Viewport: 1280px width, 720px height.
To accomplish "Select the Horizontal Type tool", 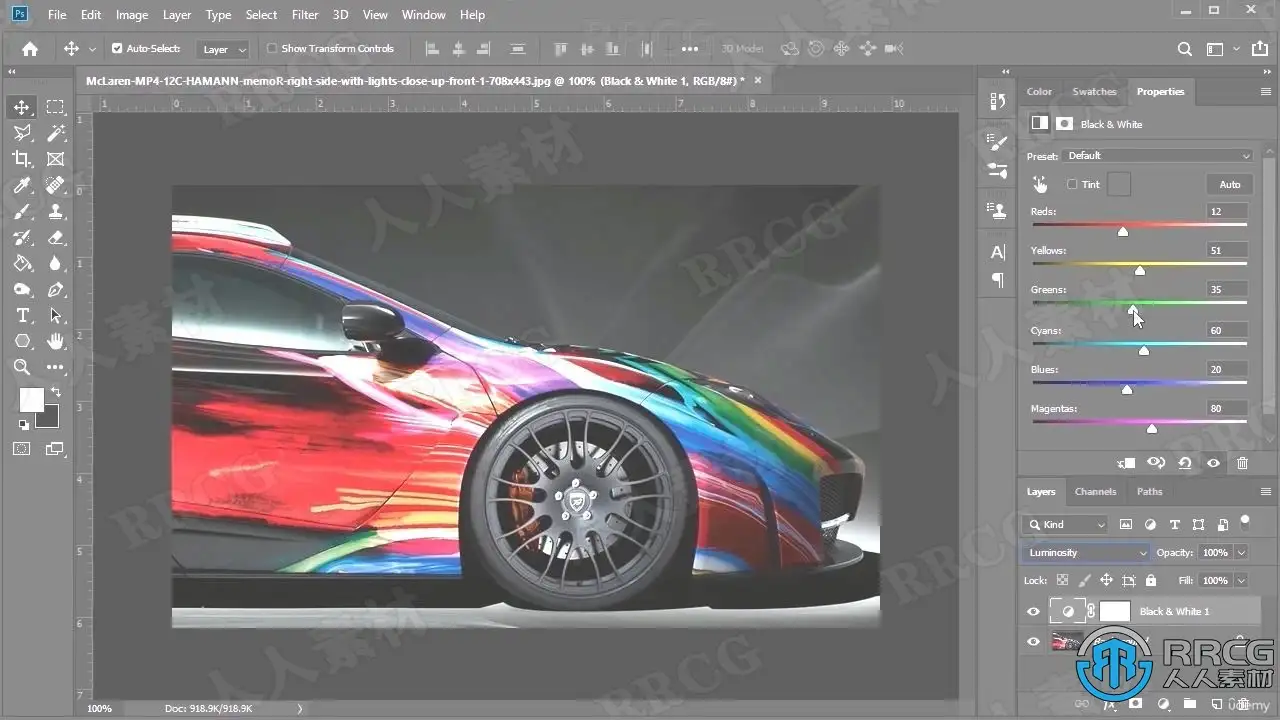I will (x=22, y=316).
